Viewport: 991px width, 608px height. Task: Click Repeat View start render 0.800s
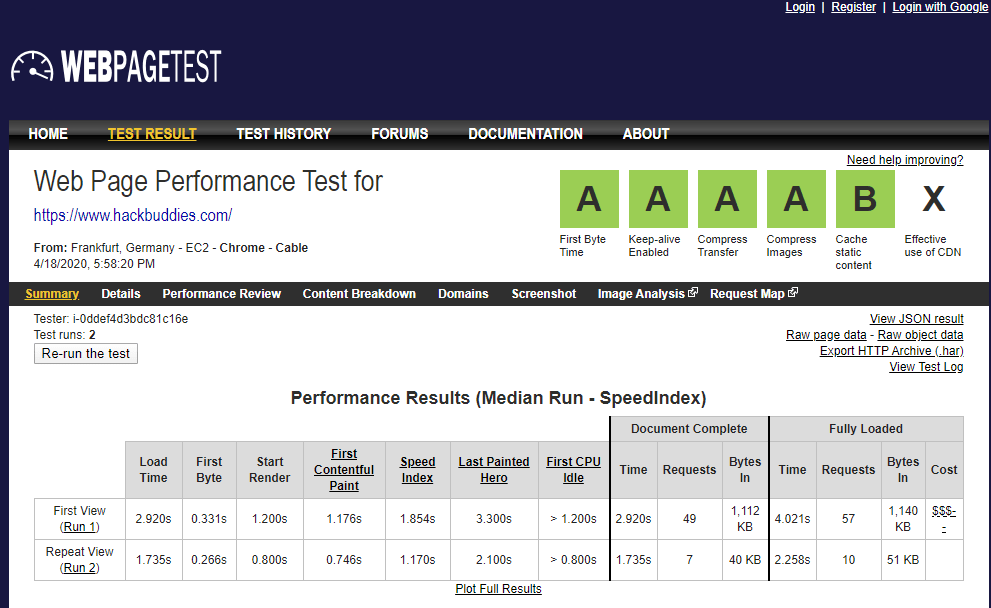[269, 560]
